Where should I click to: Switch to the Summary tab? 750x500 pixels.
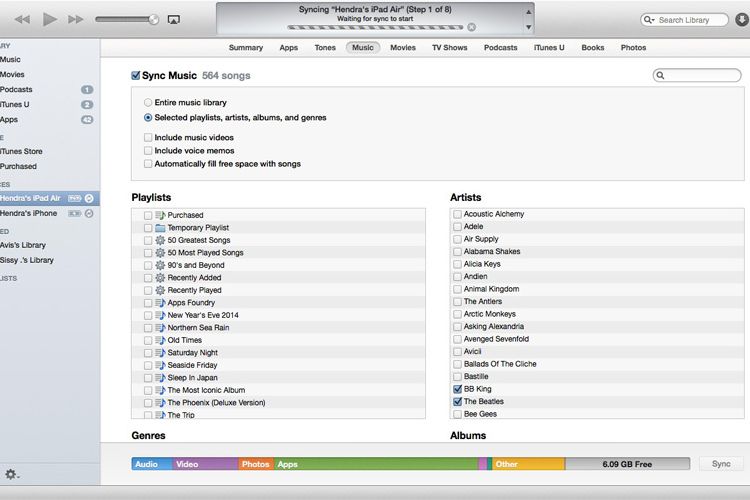(x=246, y=47)
